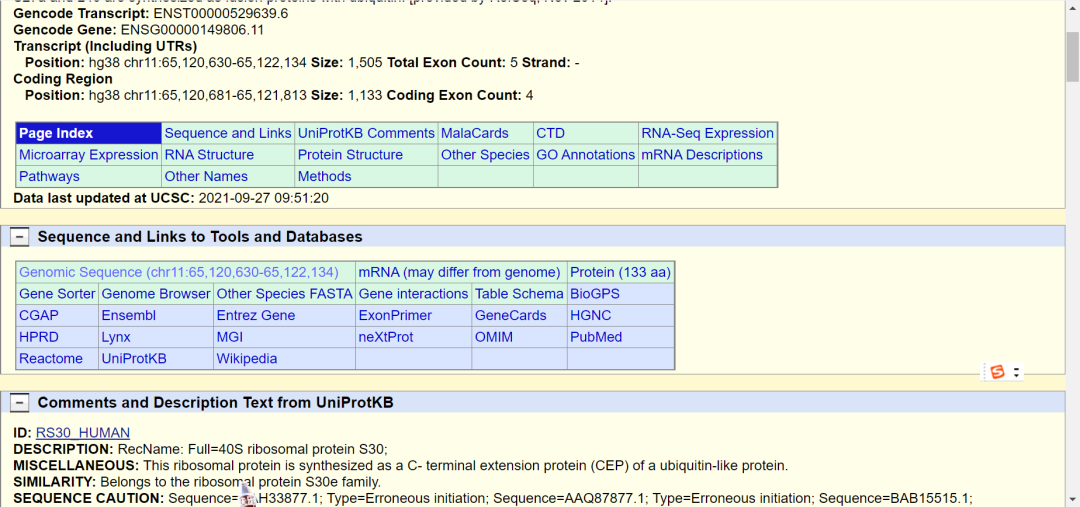Screen dimensions: 1080x507
Task: Click the 'Sequence and Links to Tools and Databases' heading
Action: 200,237
